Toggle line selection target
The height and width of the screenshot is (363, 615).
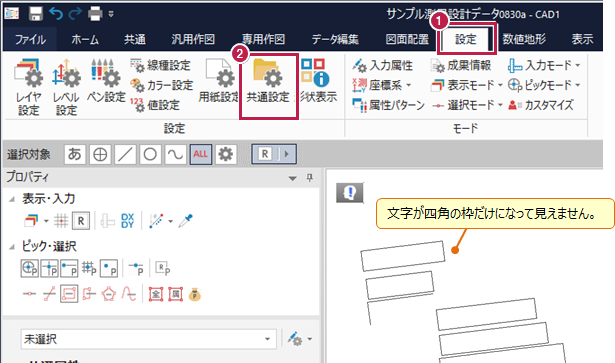point(125,154)
